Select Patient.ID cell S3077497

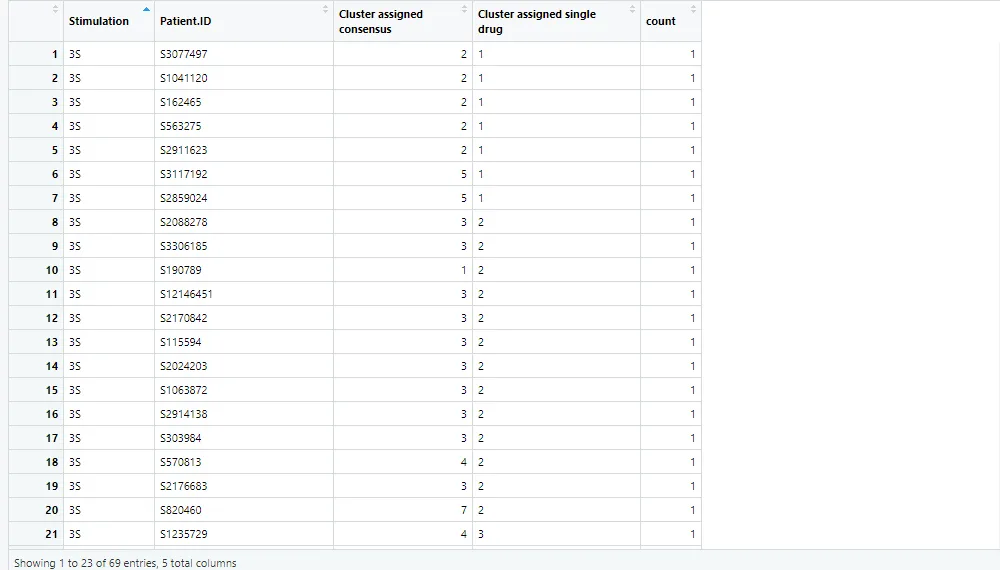tap(184, 54)
